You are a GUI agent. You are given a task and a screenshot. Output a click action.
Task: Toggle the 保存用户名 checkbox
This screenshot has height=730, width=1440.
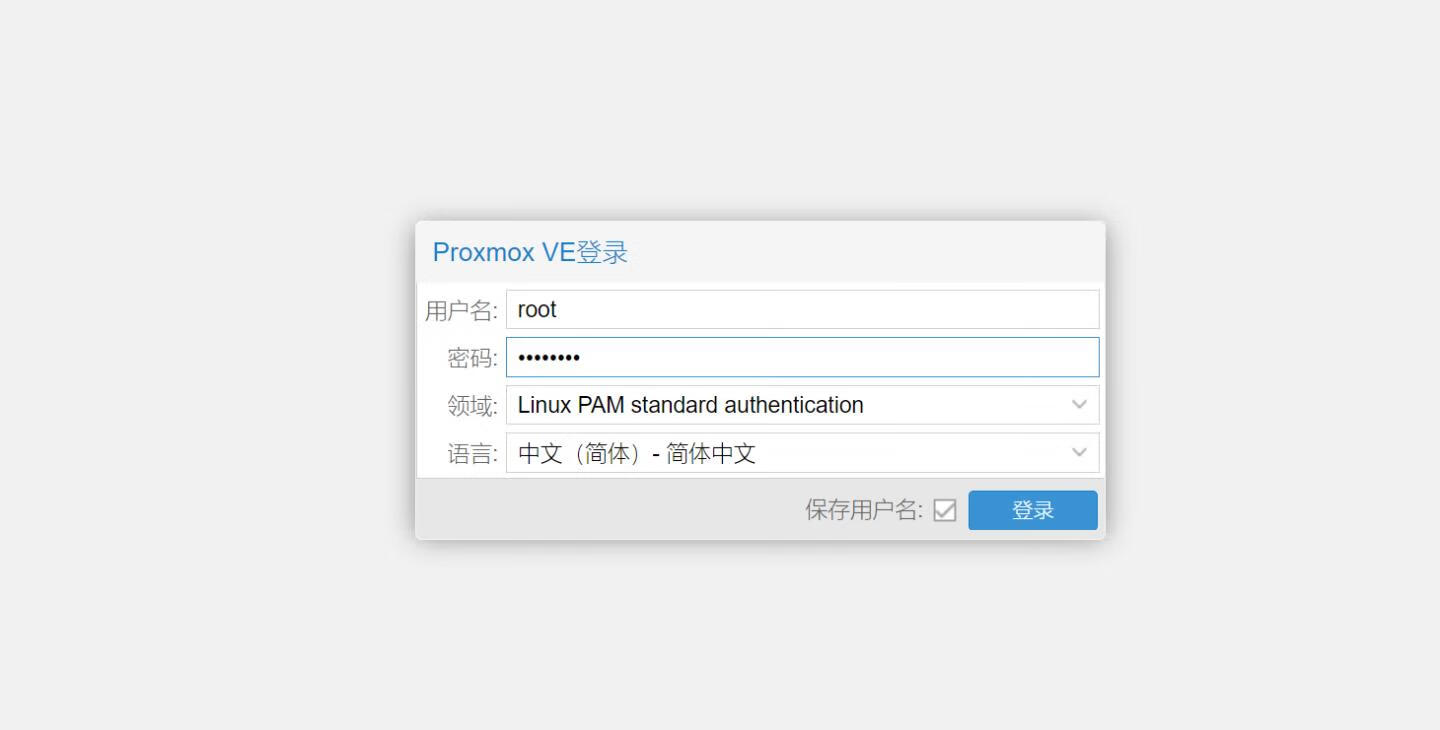[x=945, y=511]
